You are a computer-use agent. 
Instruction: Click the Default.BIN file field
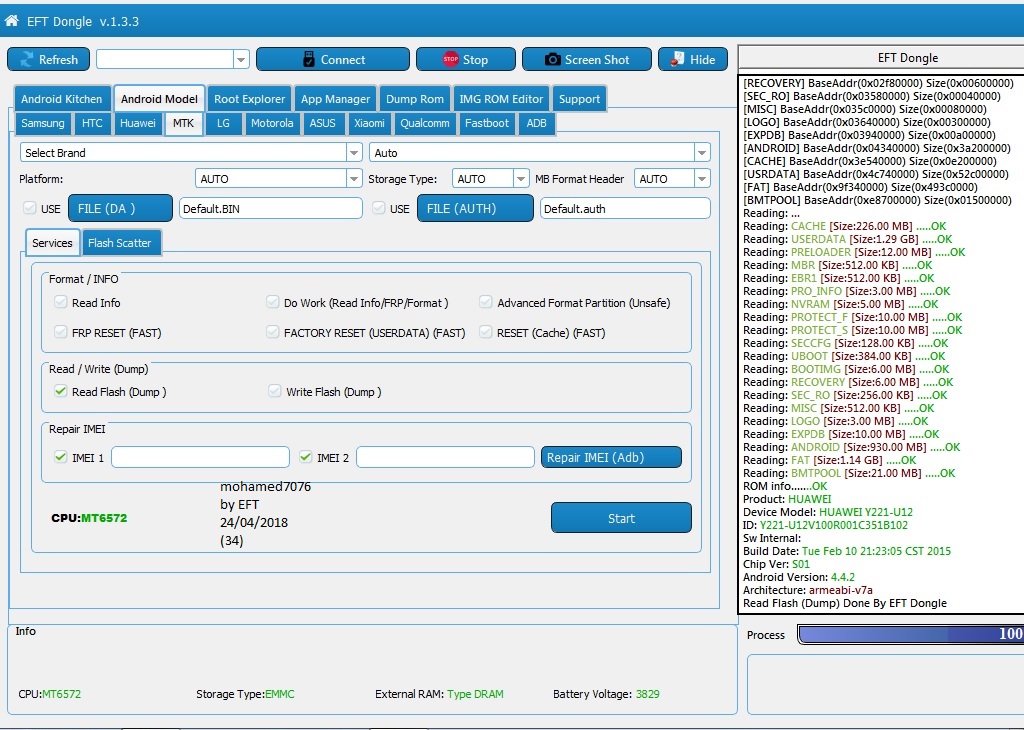coord(270,208)
